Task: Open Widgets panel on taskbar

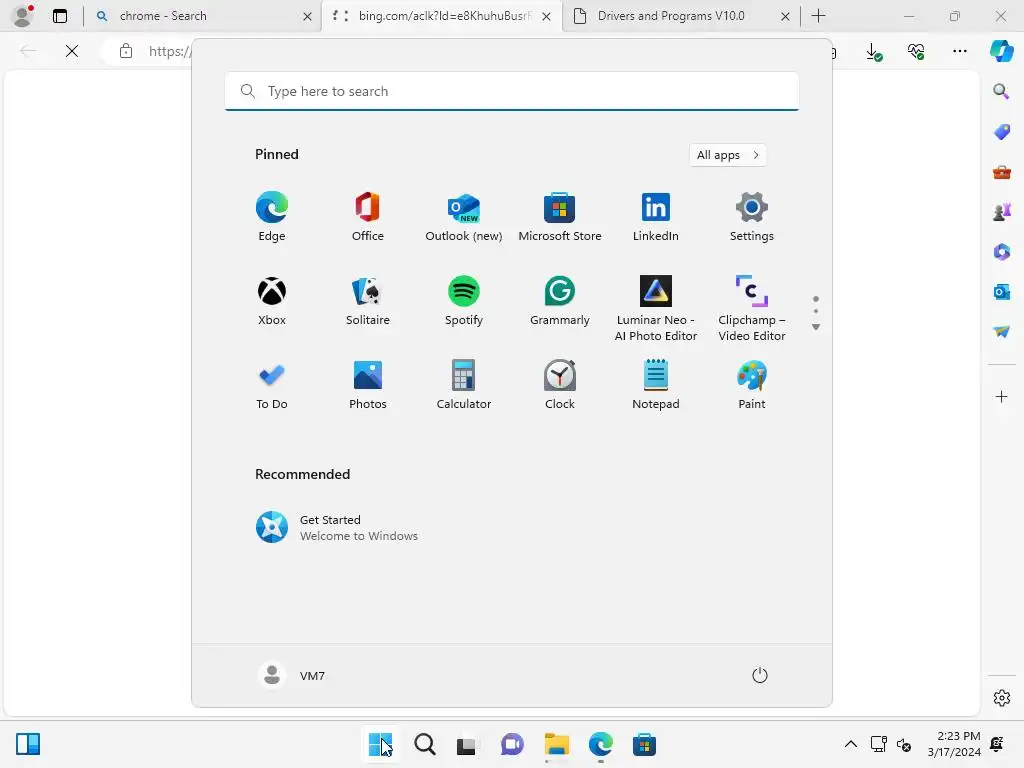Action: pyautogui.click(x=28, y=744)
